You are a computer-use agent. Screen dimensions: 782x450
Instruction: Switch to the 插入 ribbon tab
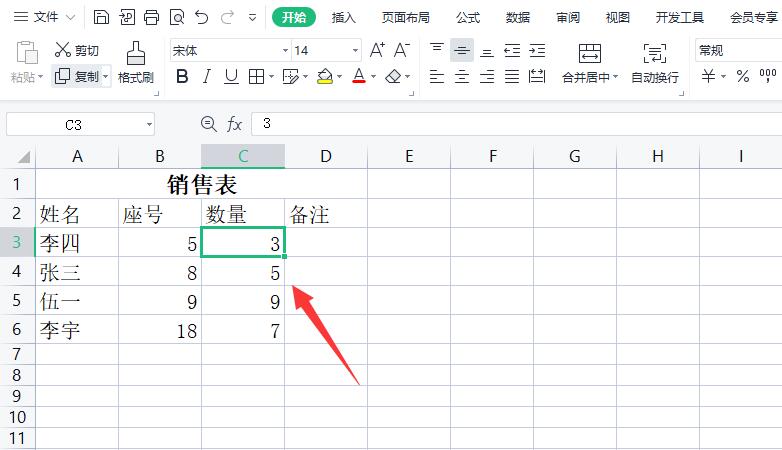(x=343, y=17)
